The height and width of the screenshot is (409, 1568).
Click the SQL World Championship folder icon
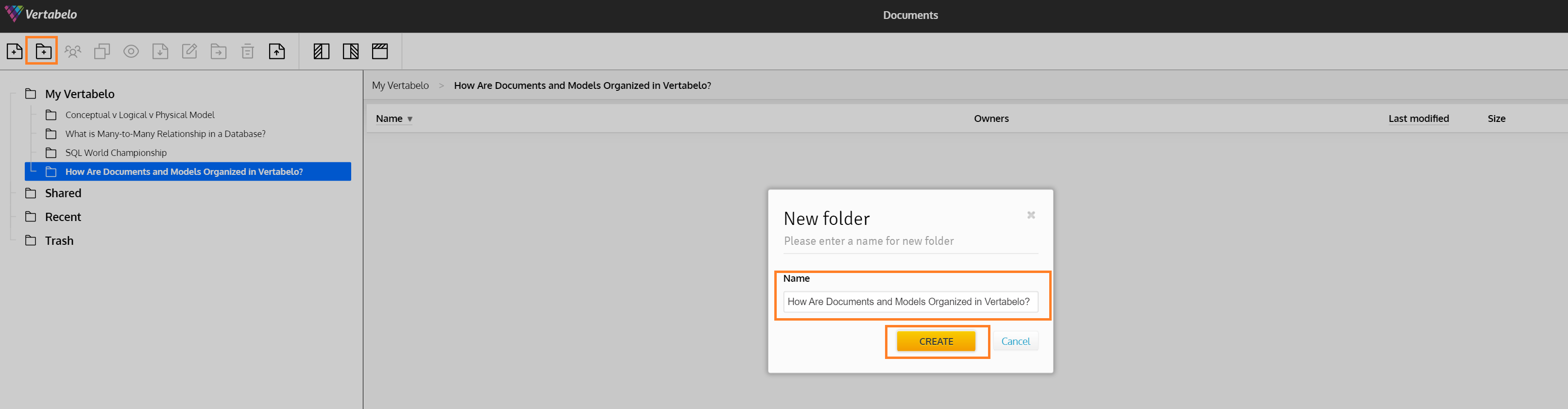(51, 152)
